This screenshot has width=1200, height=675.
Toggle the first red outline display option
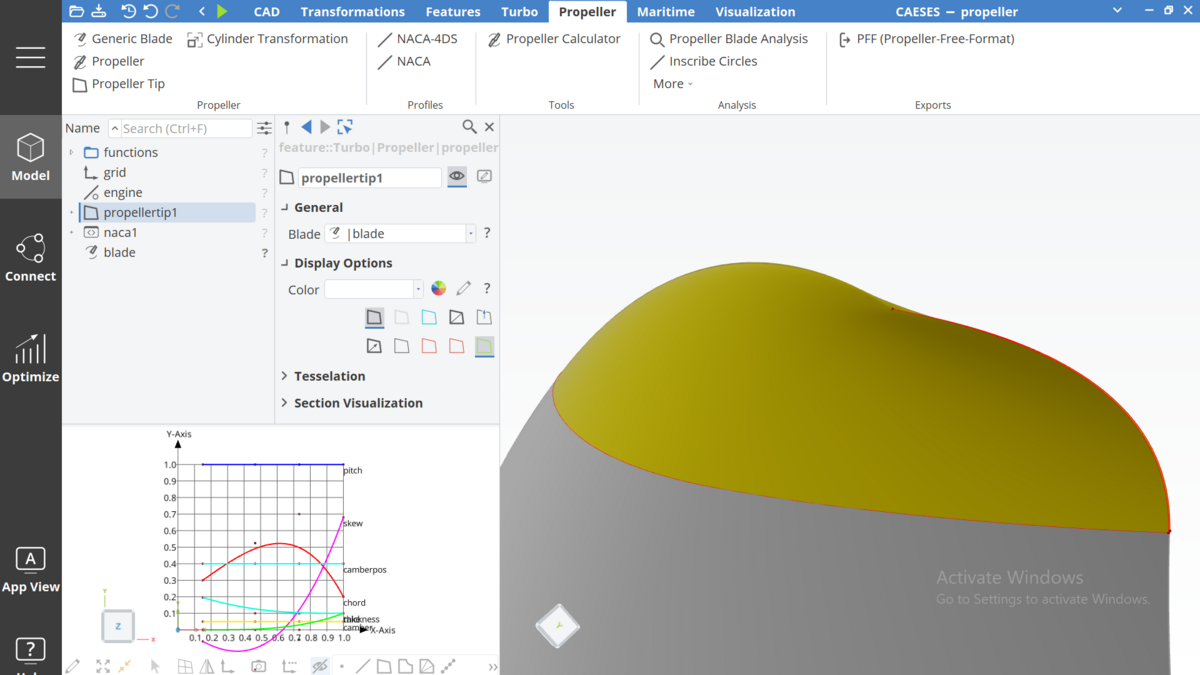click(429, 347)
